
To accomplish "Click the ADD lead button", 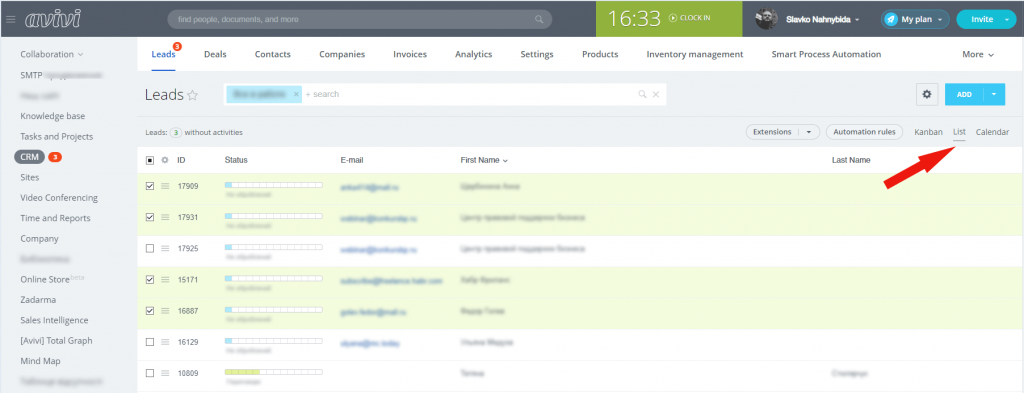I will [x=964, y=94].
